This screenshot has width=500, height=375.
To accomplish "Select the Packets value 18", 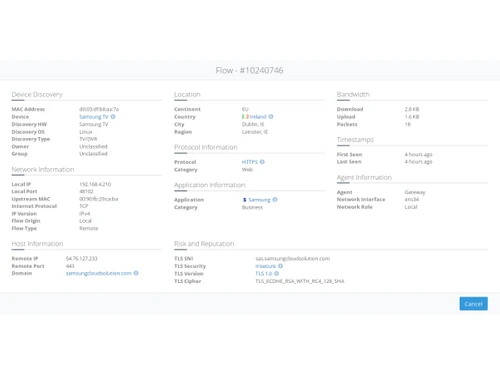I will [408, 124].
